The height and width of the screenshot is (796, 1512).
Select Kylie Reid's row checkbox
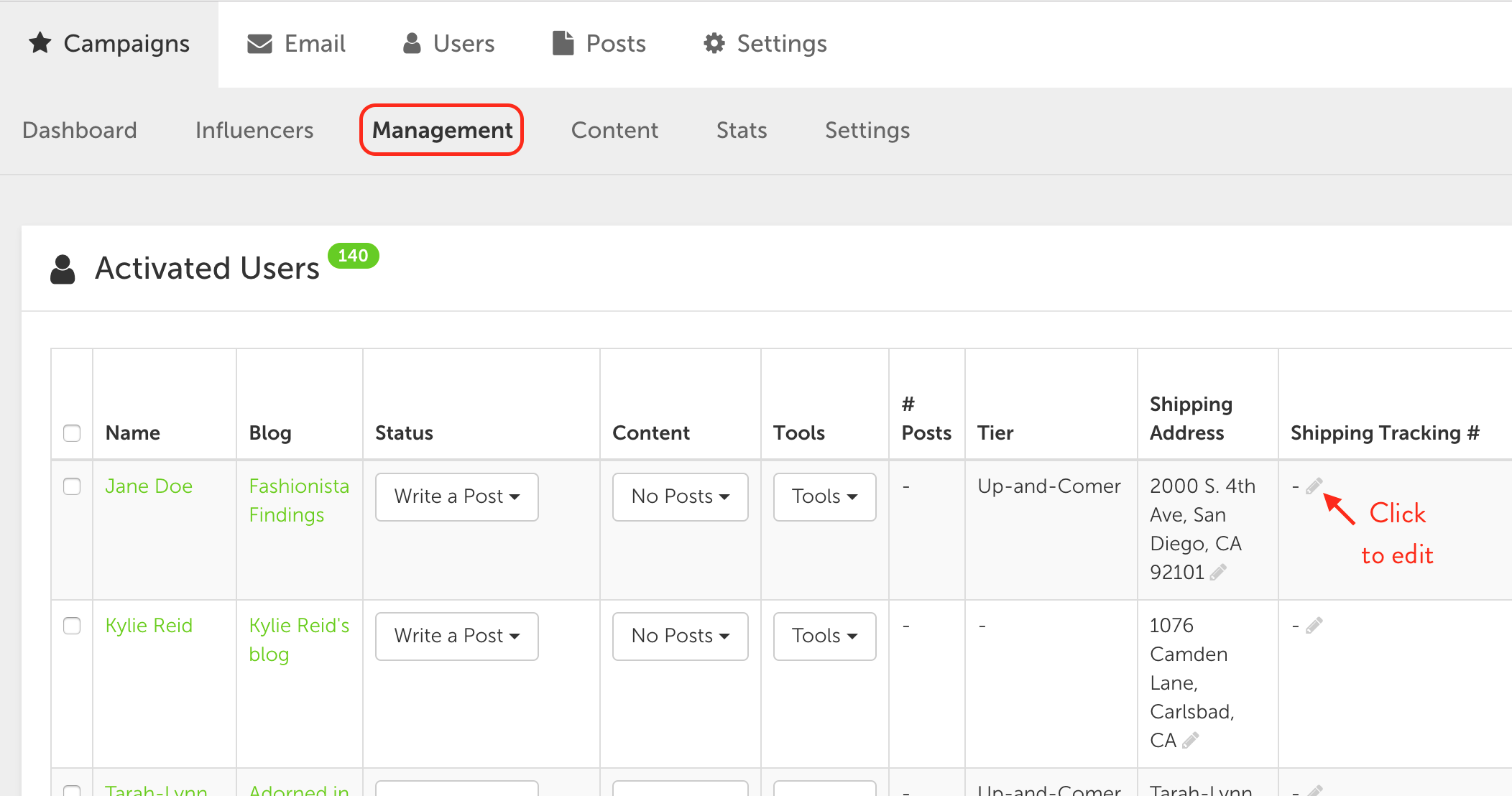[72, 626]
